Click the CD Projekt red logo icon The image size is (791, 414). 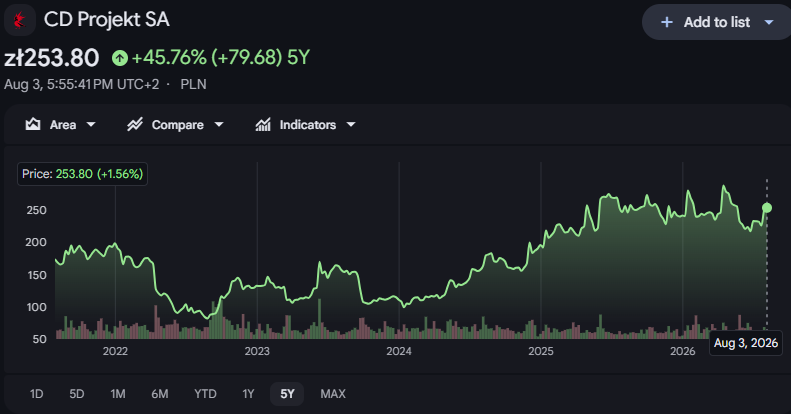[20, 20]
